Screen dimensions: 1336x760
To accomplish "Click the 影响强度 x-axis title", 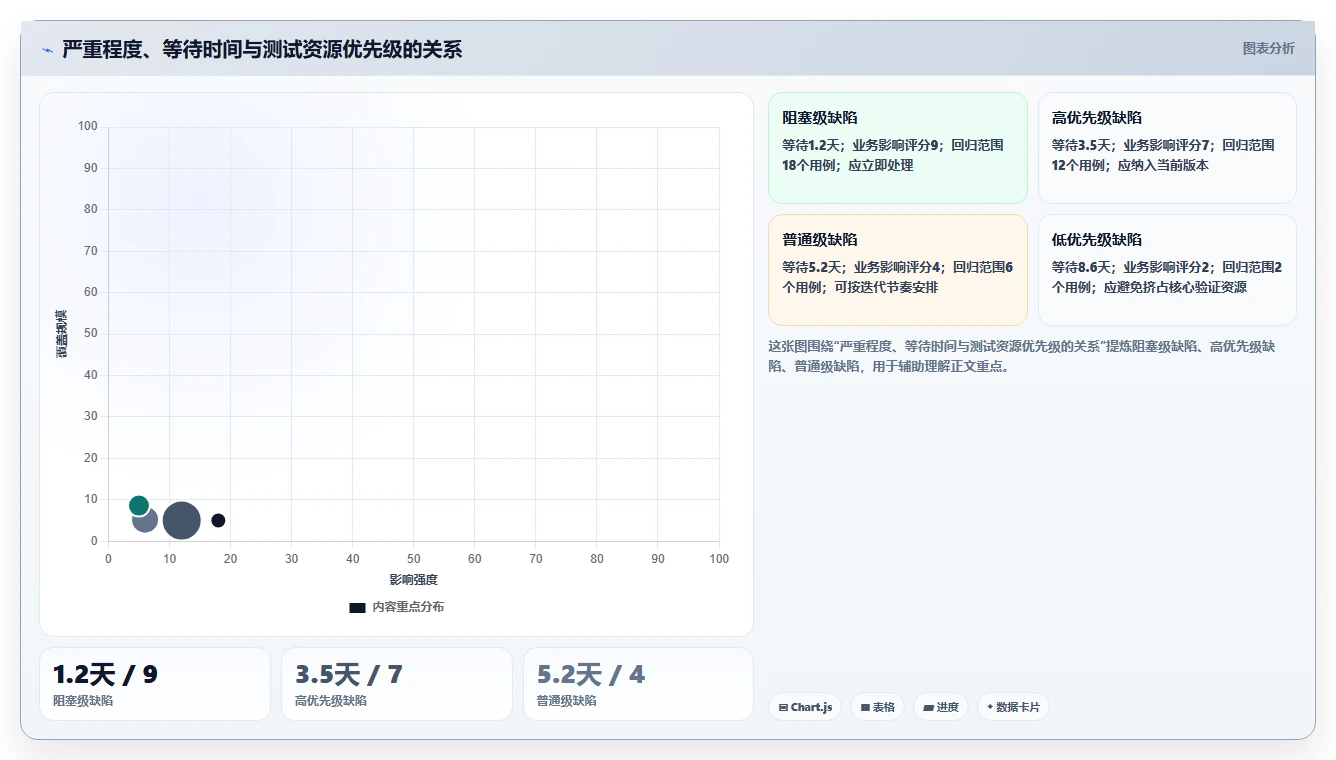I will pyautogui.click(x=413, y=580).
